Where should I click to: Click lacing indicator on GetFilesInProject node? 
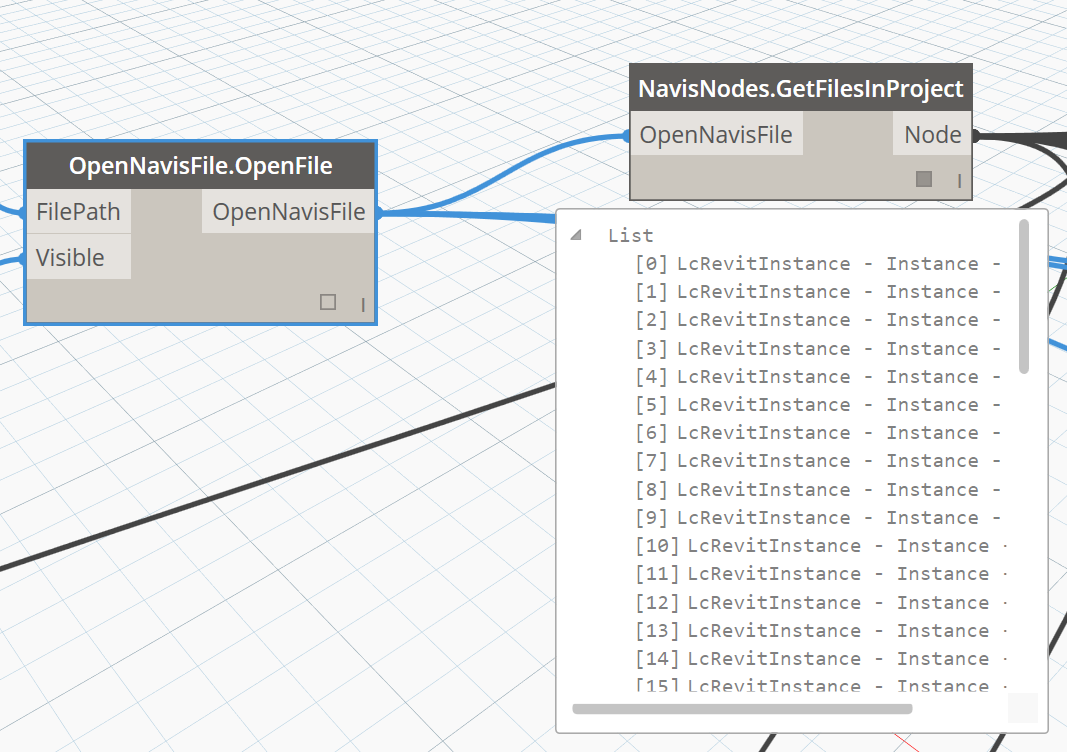coord(958,180)
